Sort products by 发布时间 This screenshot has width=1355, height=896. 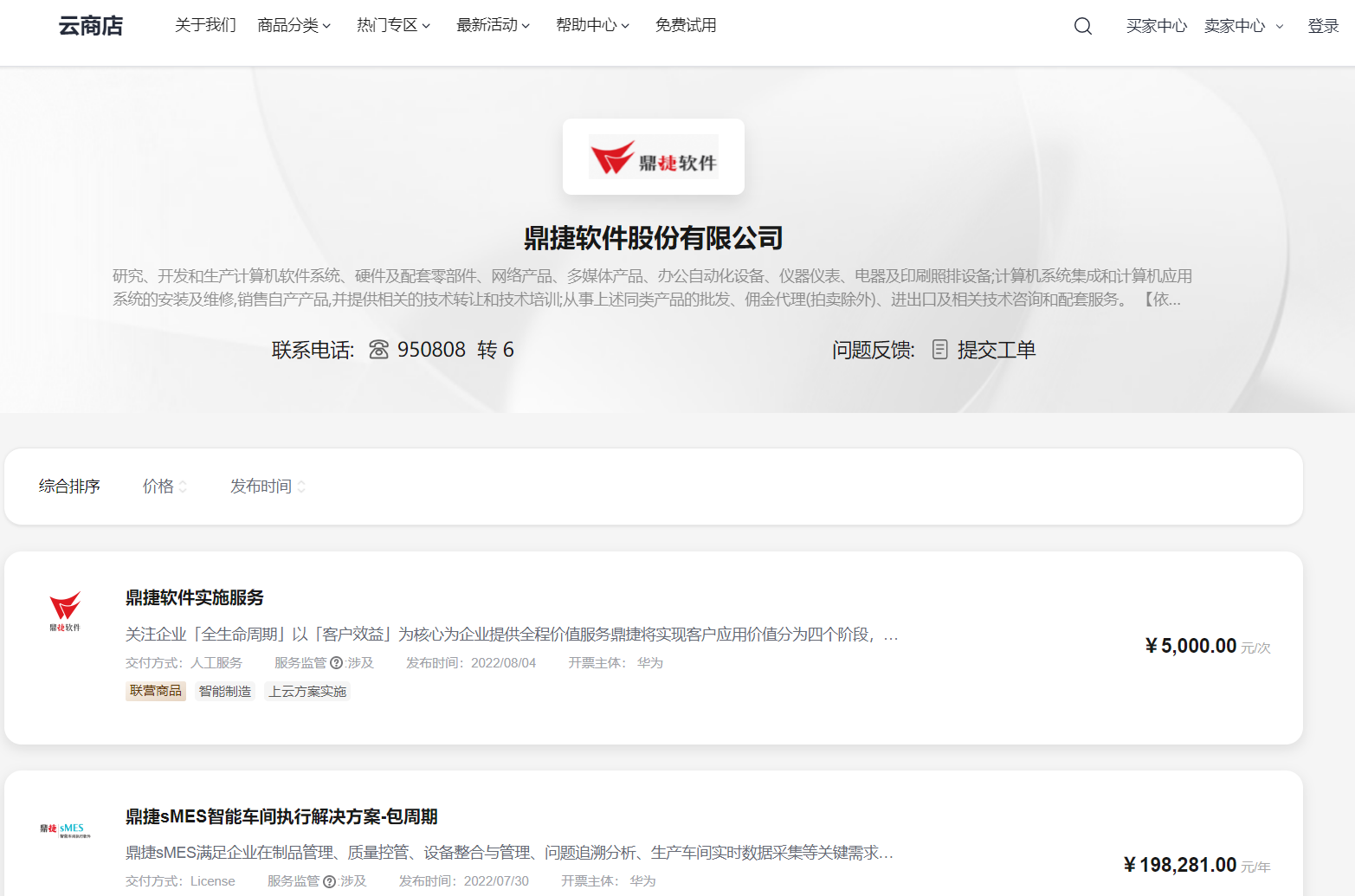point(268,487)
